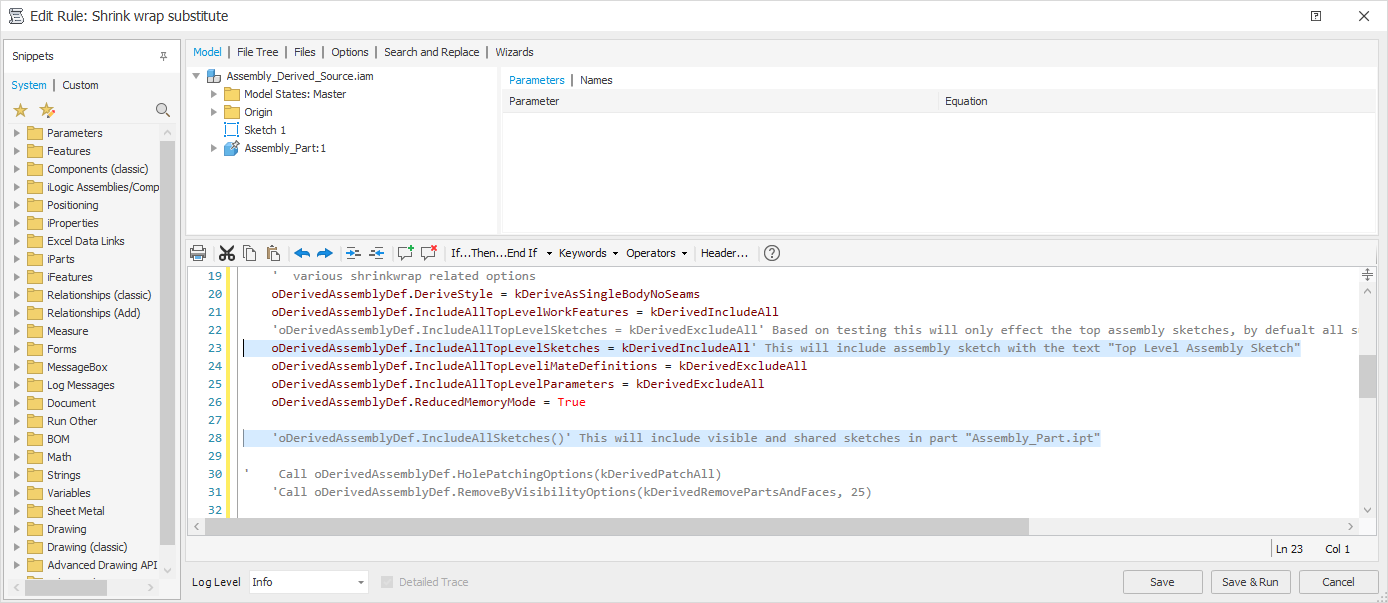
Task: Click code editor vertical scrollbar thumb
Action: [1367, 375]
